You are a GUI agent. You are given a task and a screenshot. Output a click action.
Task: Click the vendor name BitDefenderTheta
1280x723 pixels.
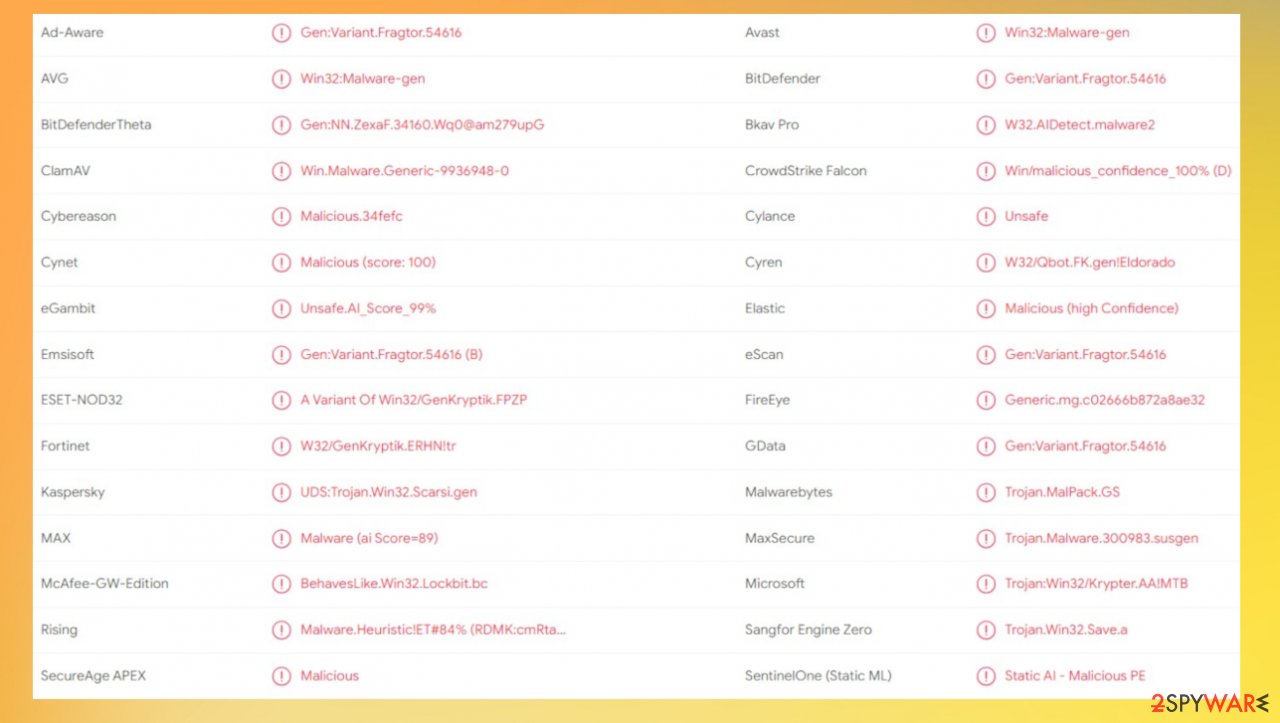click(x=96, y=125)
